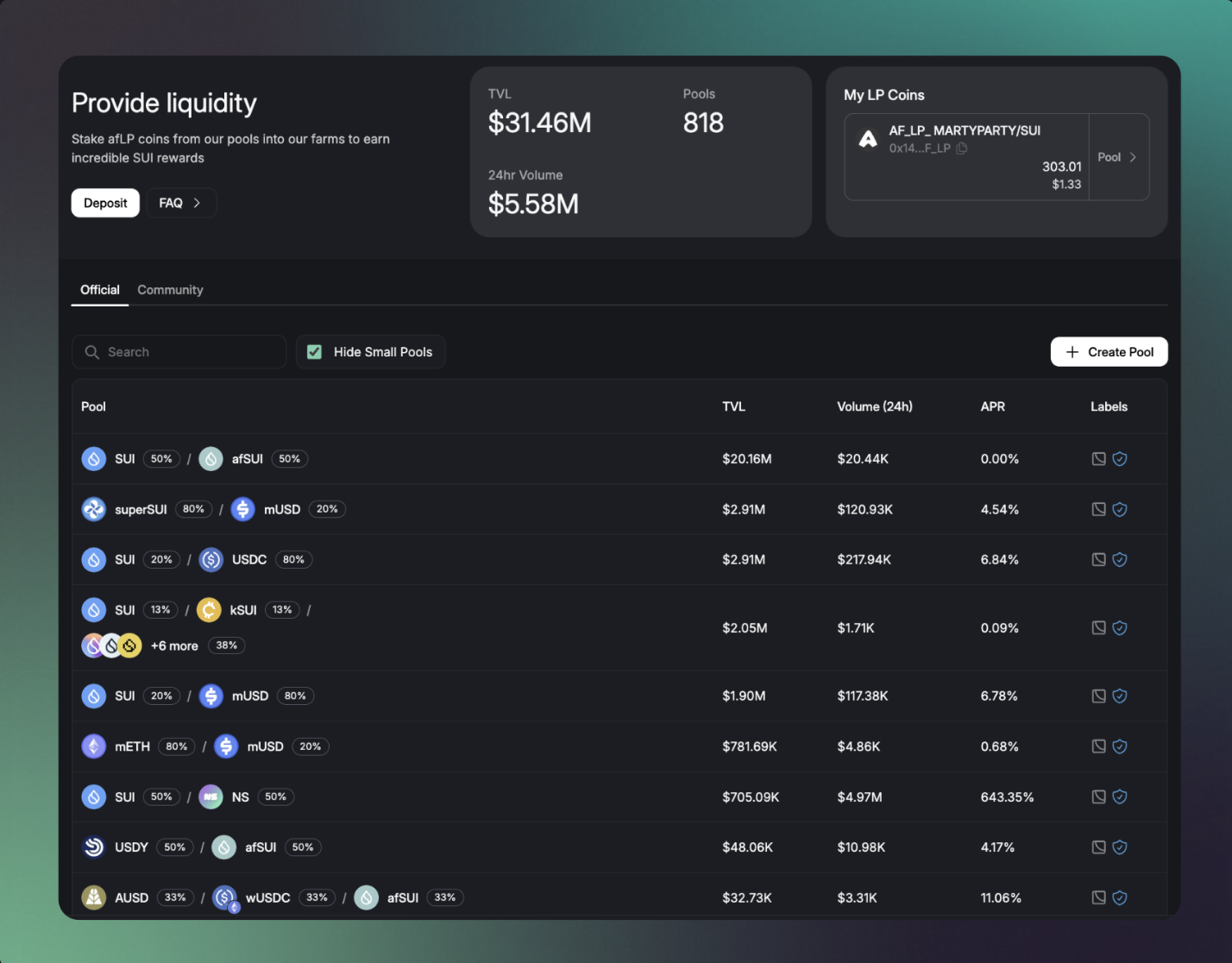Screen dimensions: 1232x963
Task: Click the square label icon on superSUI/mUSD row
Action: (1098, 509)
